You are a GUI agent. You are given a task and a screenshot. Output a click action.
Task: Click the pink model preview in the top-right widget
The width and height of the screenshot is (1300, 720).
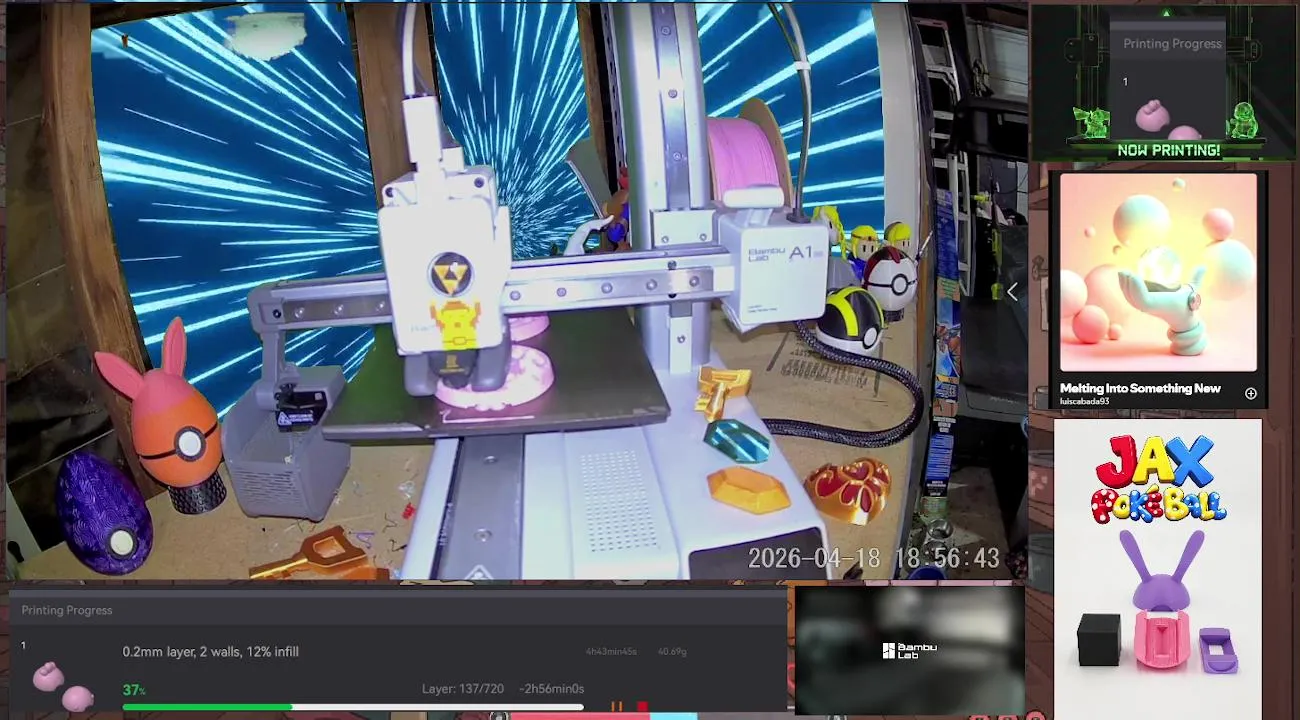1167,118
